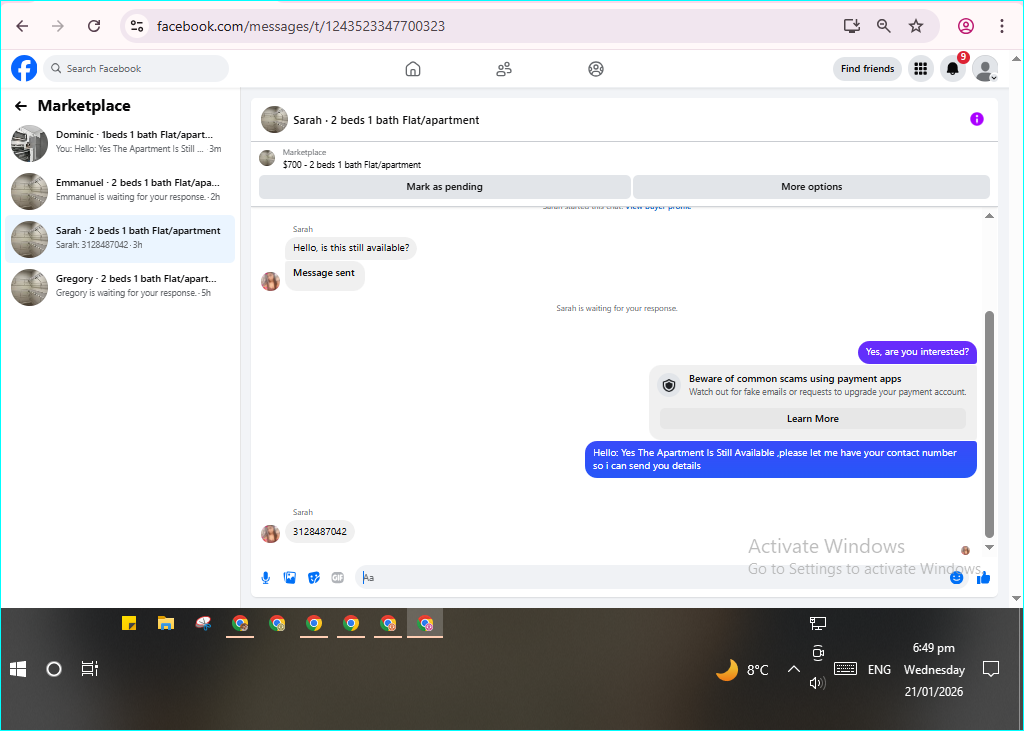Click the Windows Start button
The height and width of the screenshot is (731, 1024).
pyautogui.click(x=18, y=669)
